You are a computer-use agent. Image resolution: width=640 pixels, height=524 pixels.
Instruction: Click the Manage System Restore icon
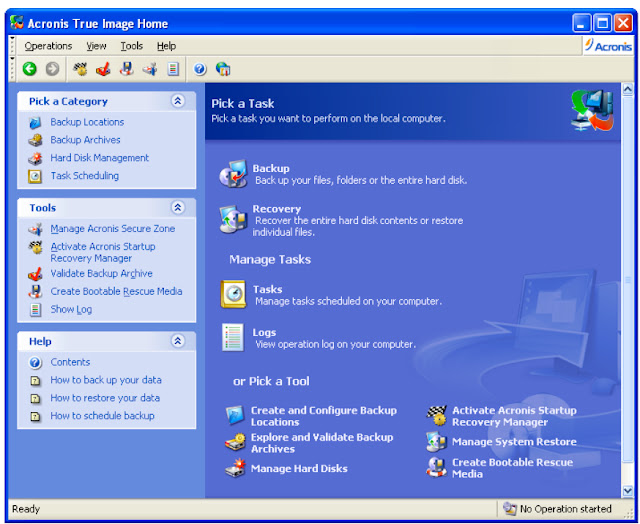pos(437,442)
